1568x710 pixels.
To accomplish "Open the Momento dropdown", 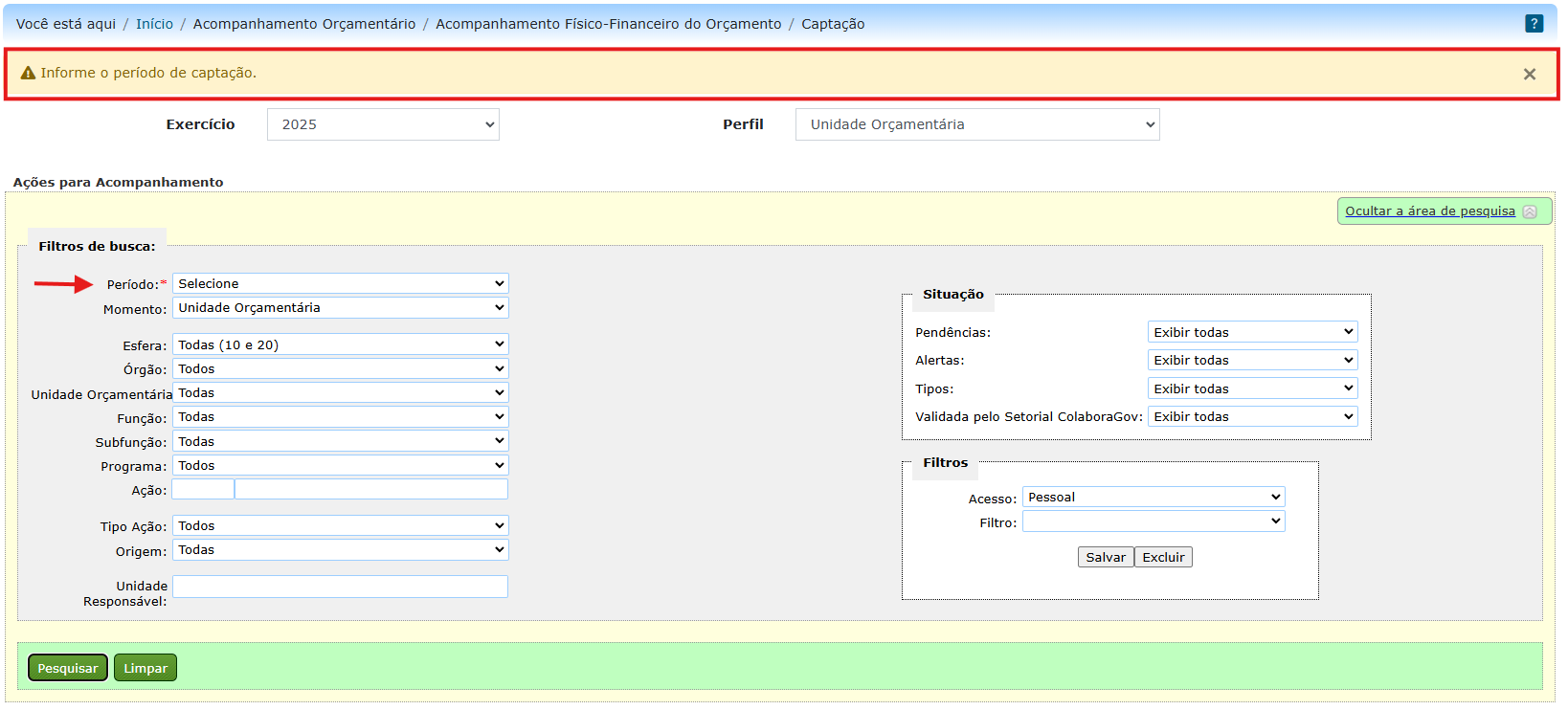I will click(x=340, y=308).
